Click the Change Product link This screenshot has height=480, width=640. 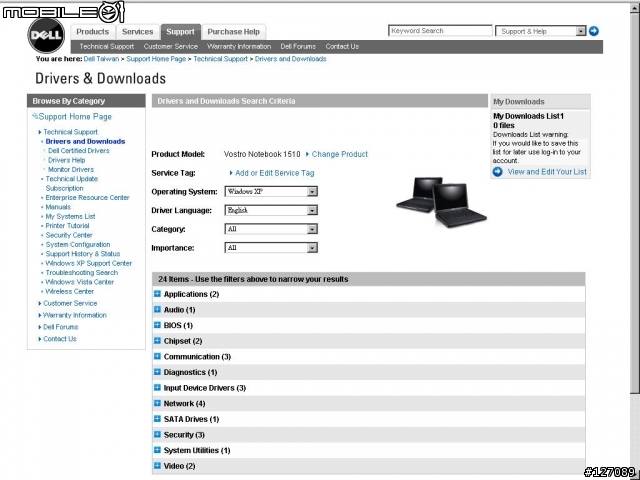[340, 154]
